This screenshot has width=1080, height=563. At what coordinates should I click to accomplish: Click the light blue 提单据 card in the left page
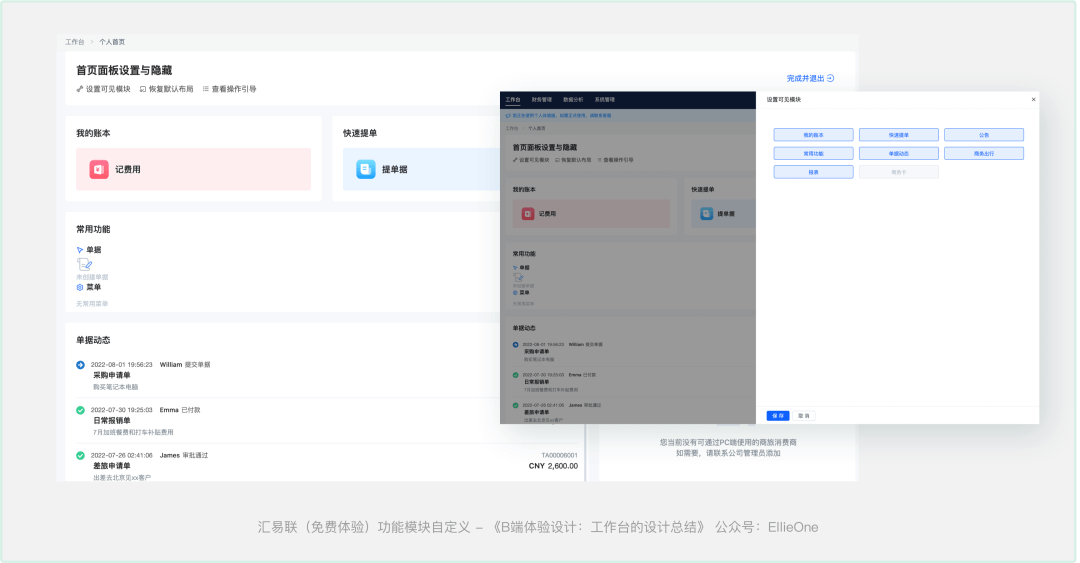(x=422, y=169)
